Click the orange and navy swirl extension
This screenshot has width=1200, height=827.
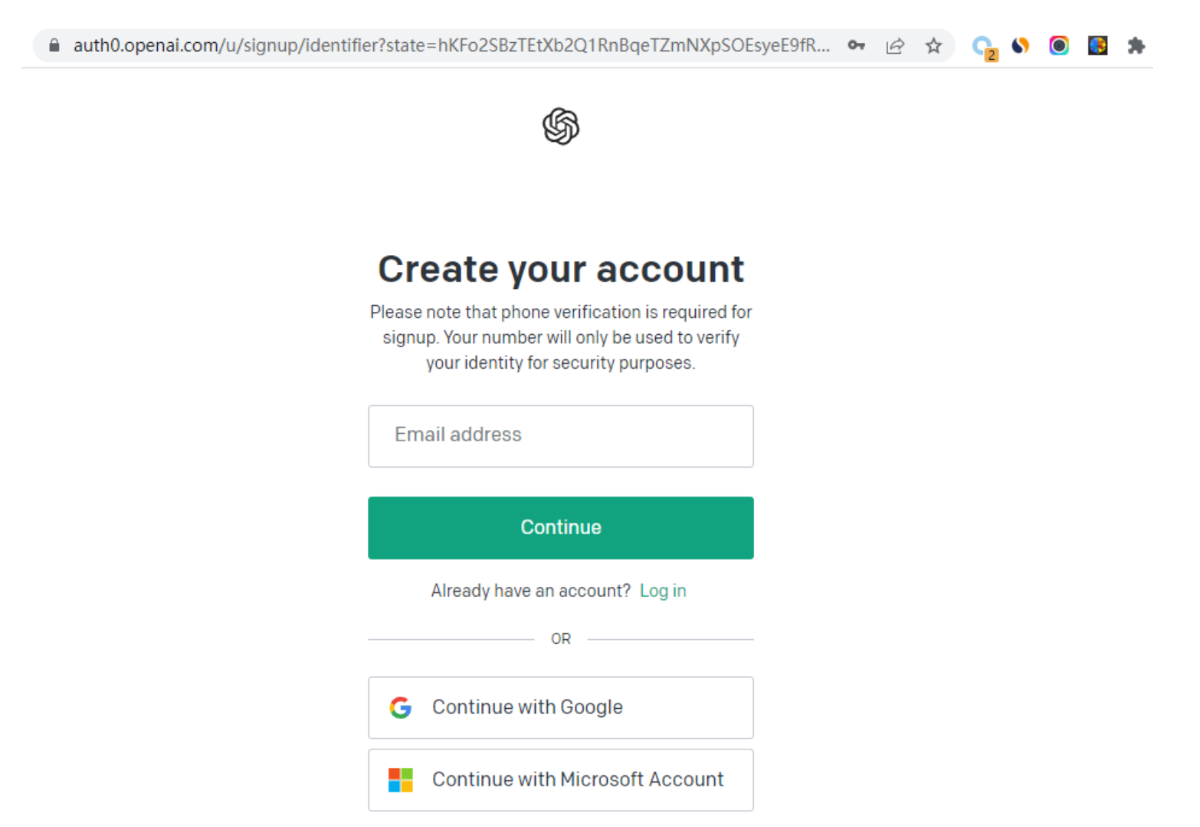(1021, 45)
